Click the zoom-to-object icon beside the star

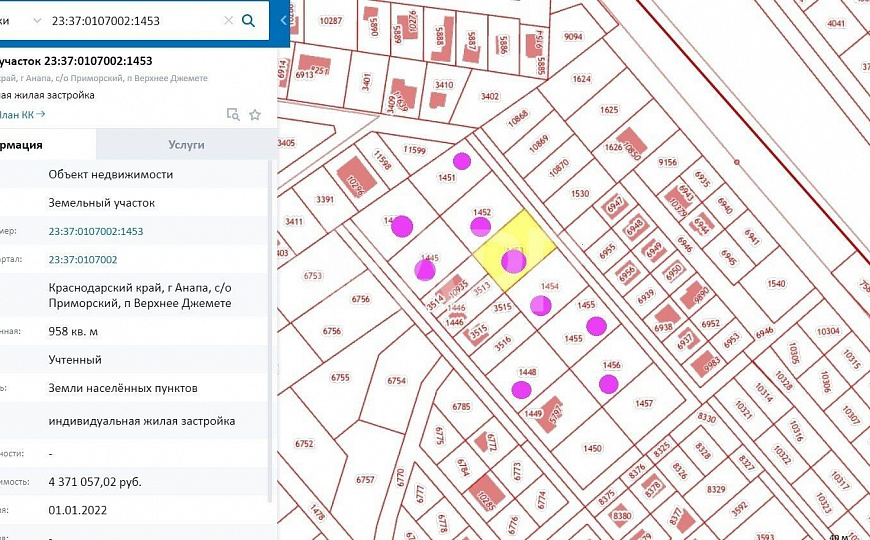tap(233, 114)
